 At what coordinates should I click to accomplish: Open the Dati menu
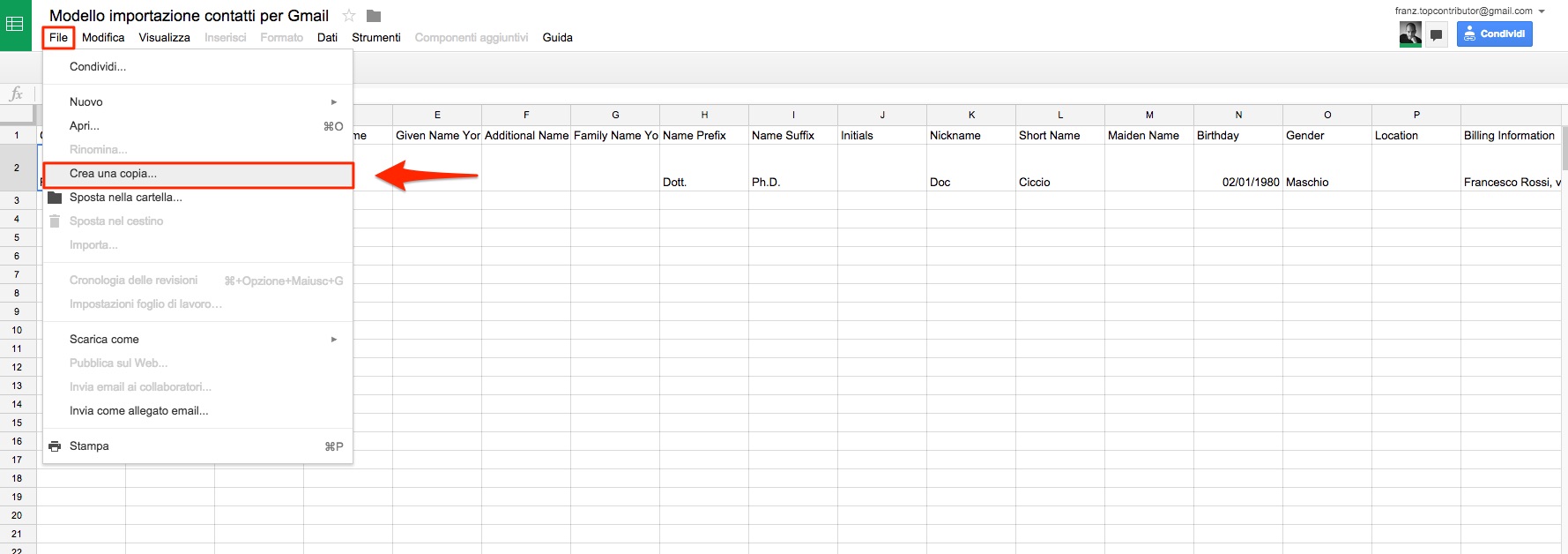click(x=328, y=38)
